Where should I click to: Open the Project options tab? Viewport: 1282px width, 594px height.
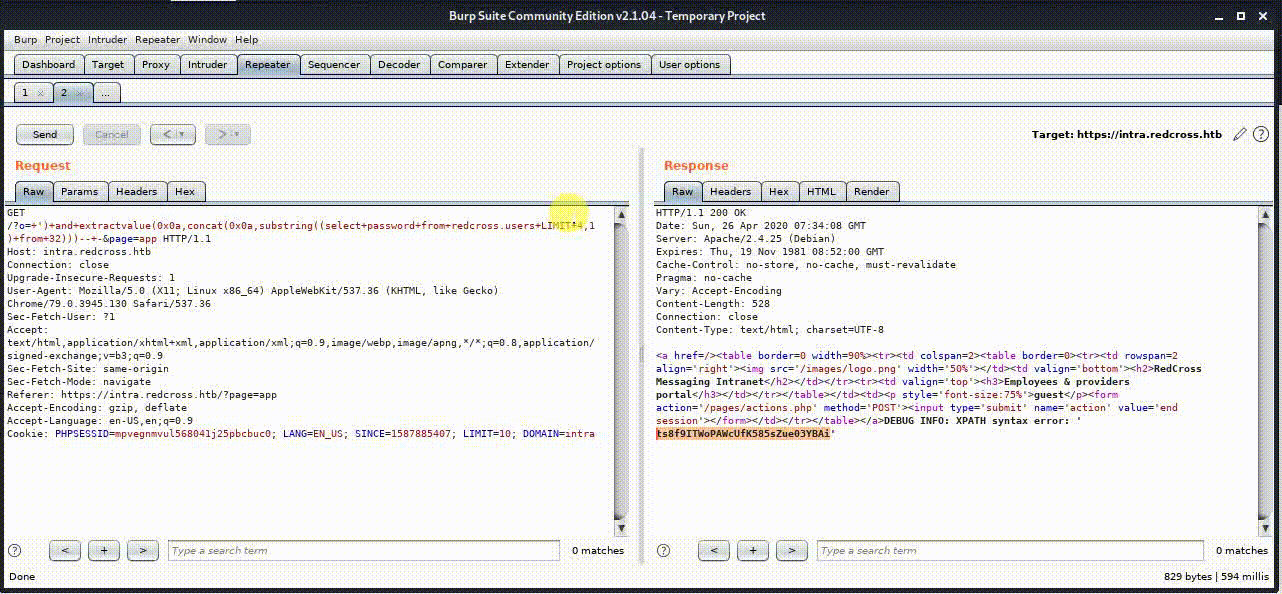tap(604, 65)
